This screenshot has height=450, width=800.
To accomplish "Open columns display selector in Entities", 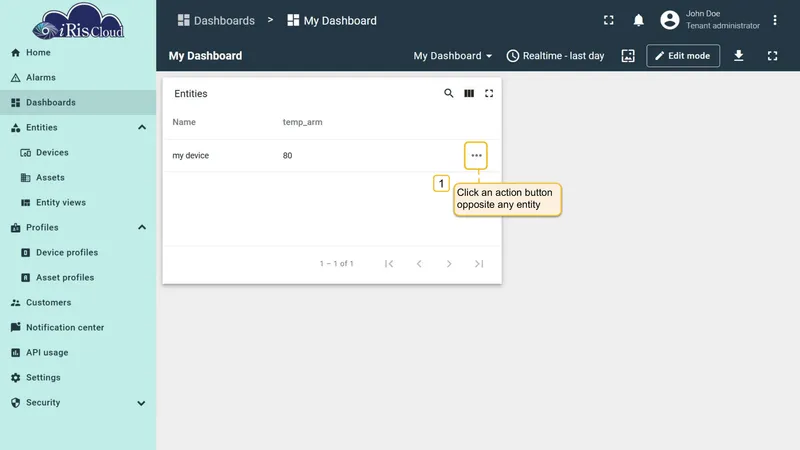I will pos(469,93).
